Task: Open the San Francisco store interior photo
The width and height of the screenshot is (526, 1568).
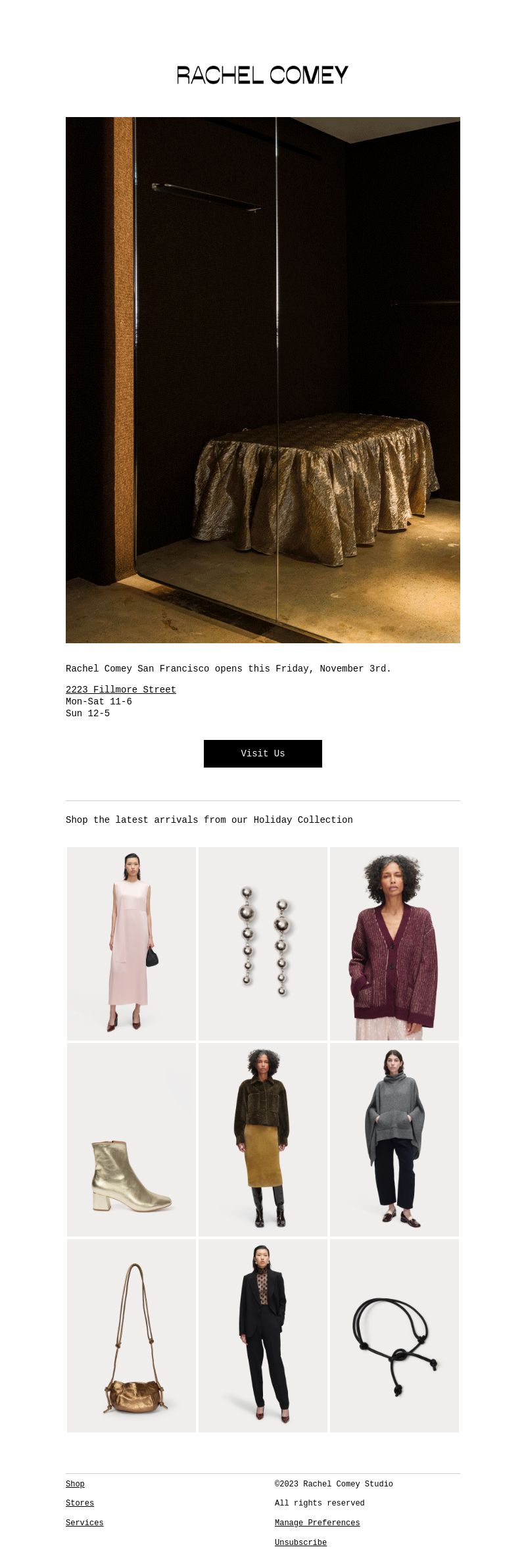Action: tap(263, 380)
